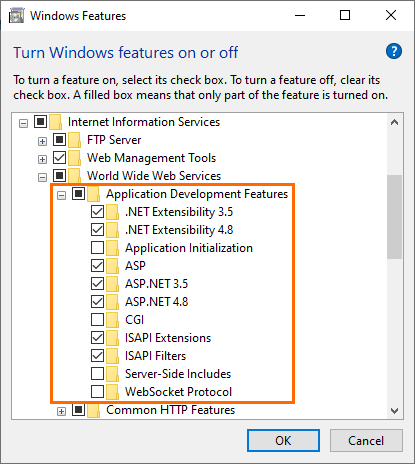
Task: Select the ISAPI Extensions tree item
Action: (x=168, y=338)
